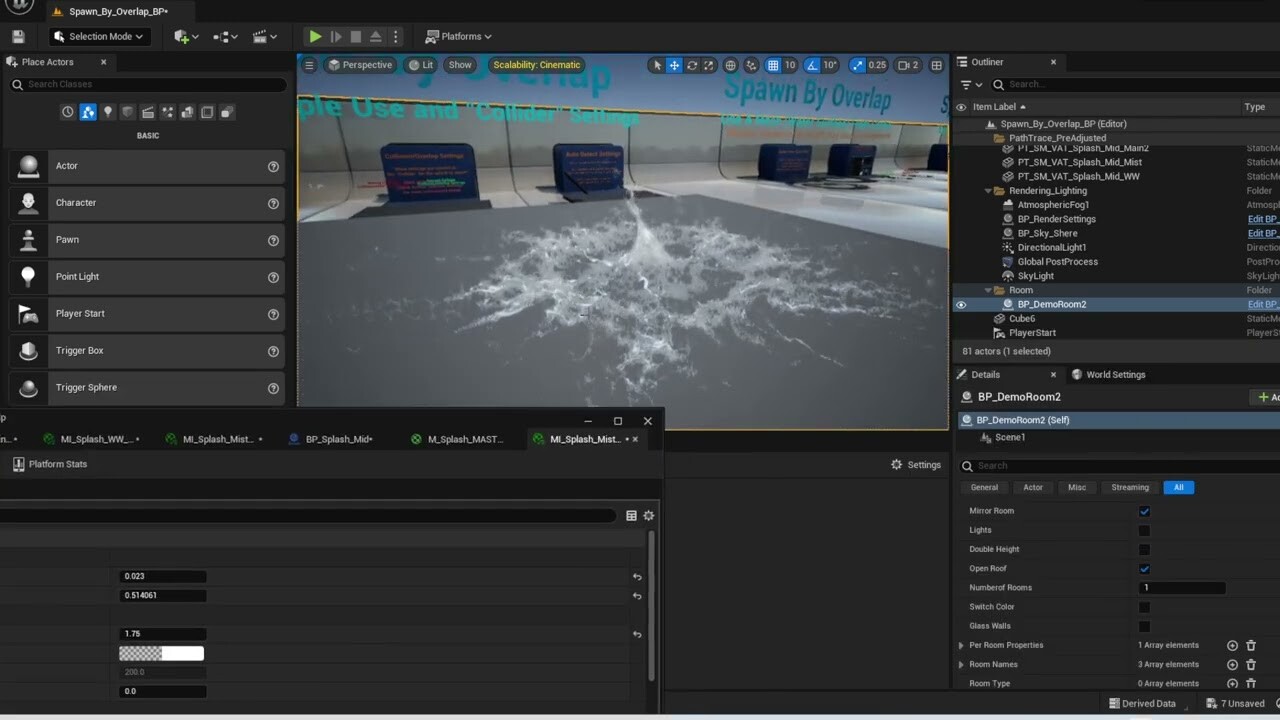Switch to the Rotate transform tool
Viewport: 1280px width, 720px height.
tap(693, 64)
